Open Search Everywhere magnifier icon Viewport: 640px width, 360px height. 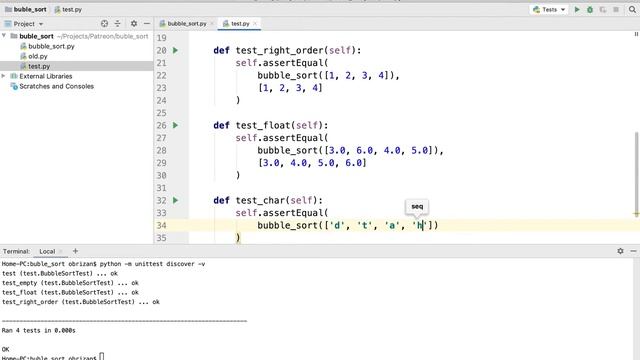click(x=632, y=9)
